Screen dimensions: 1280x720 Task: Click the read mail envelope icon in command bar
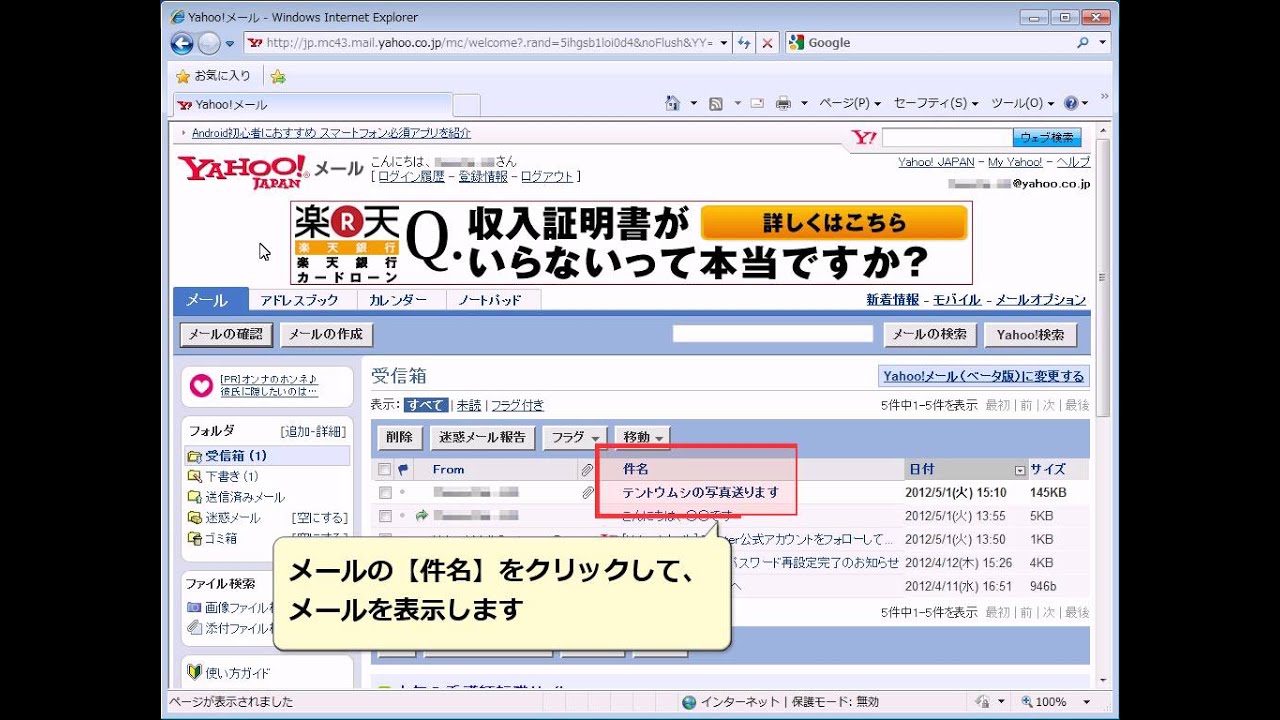coord(757,103)
